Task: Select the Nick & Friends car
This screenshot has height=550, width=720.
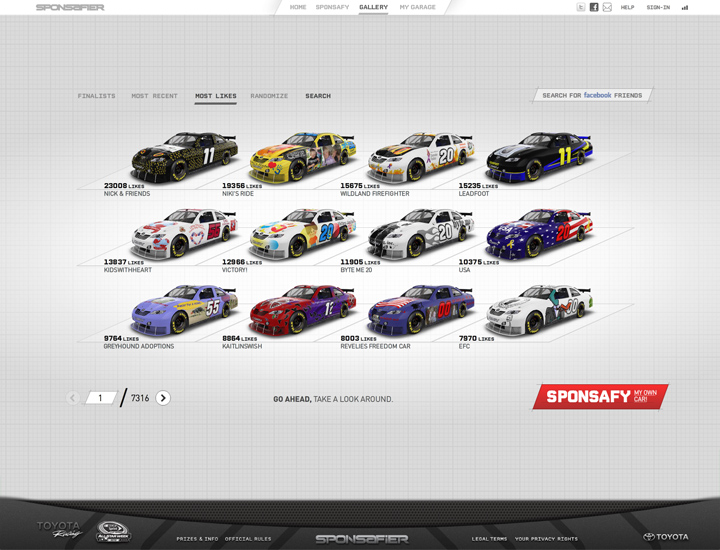Action: pos(184,157)
